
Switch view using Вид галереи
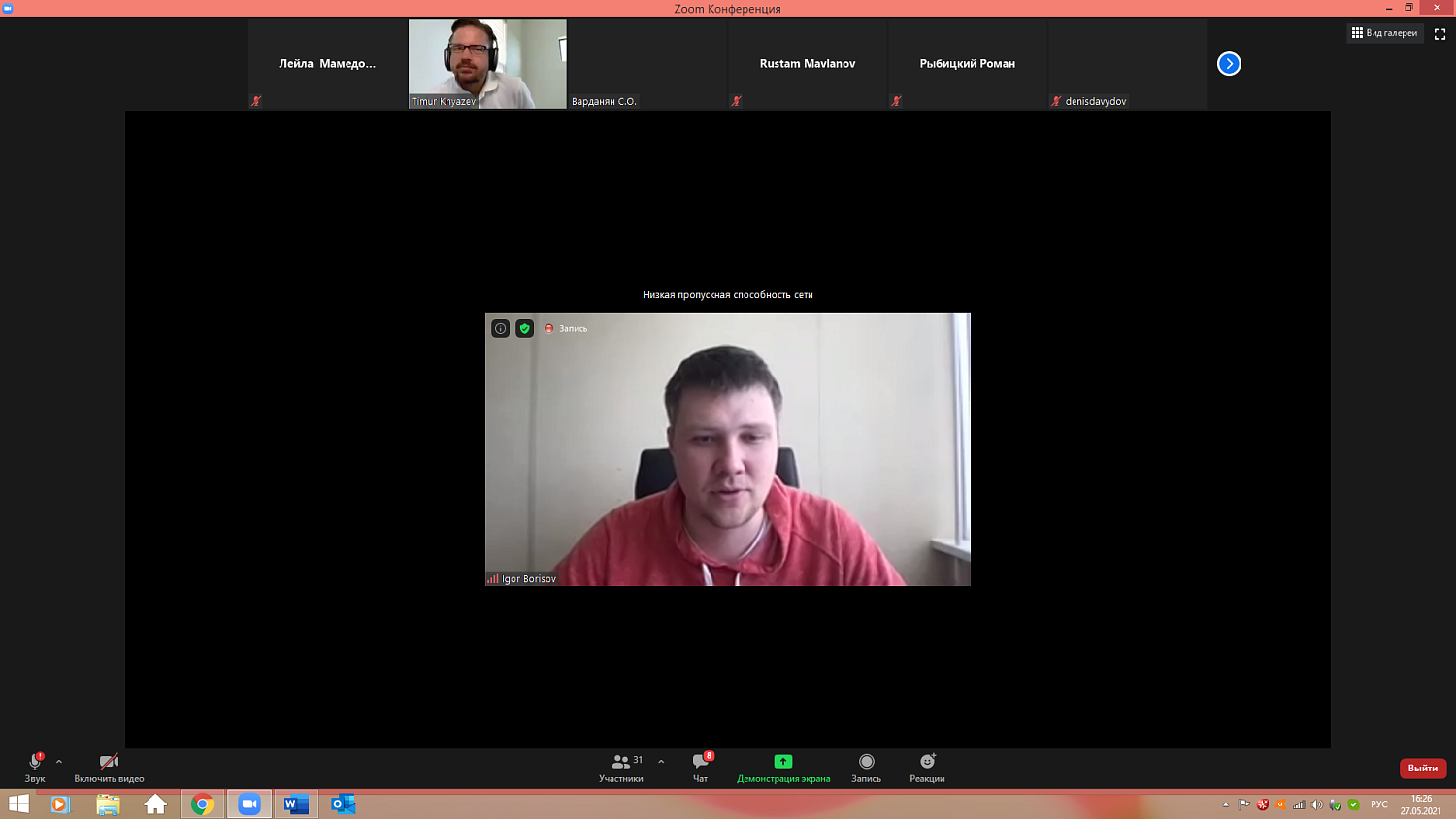[1384, 33]
